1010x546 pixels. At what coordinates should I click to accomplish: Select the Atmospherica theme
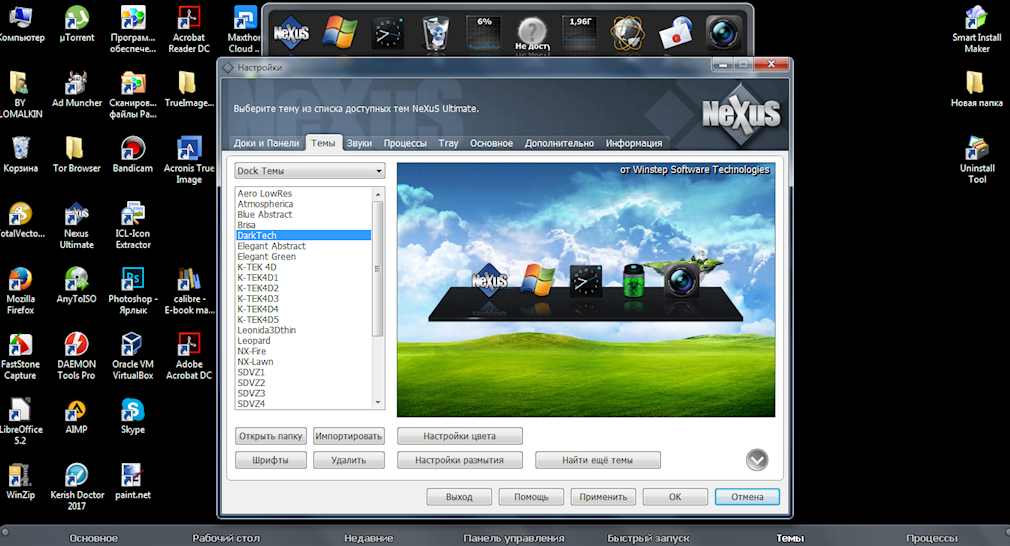click(303, 203)
